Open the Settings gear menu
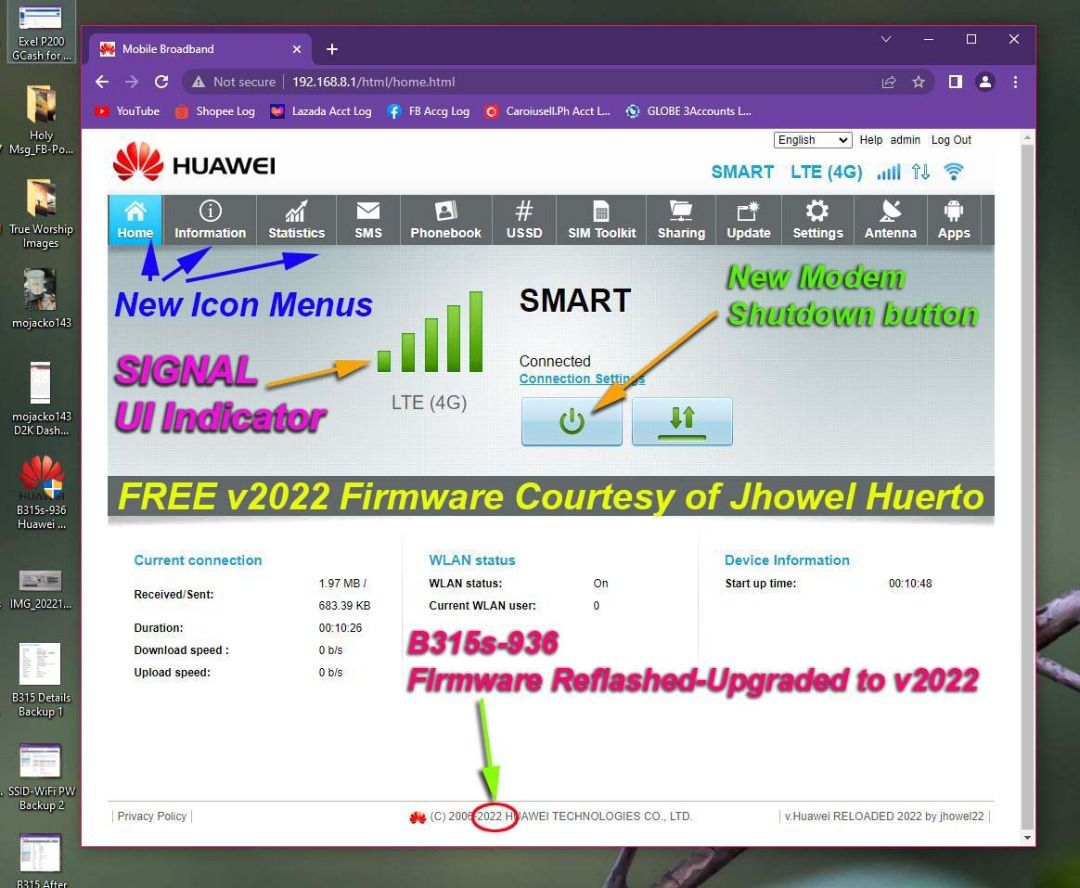 click(x=818, y=220)
